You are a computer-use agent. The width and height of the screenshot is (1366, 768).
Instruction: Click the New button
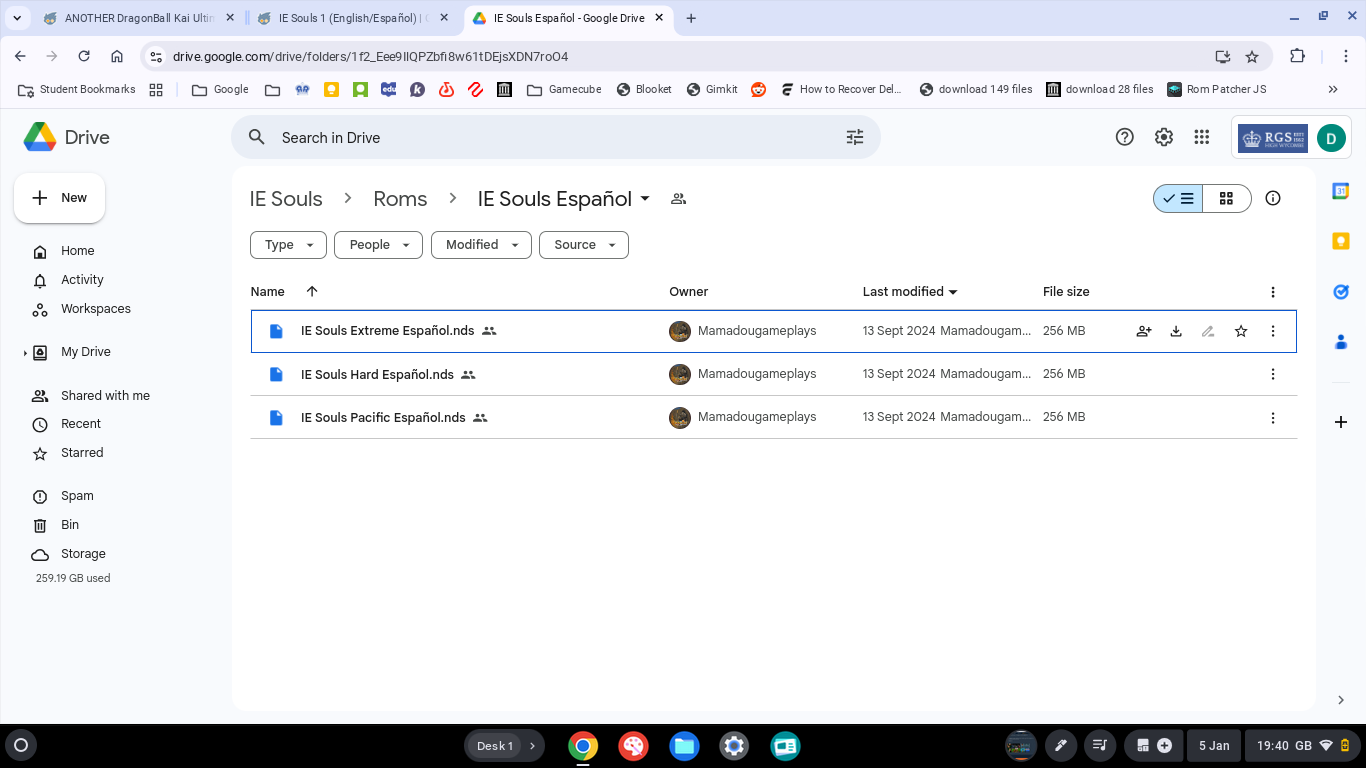coord(59,198)
